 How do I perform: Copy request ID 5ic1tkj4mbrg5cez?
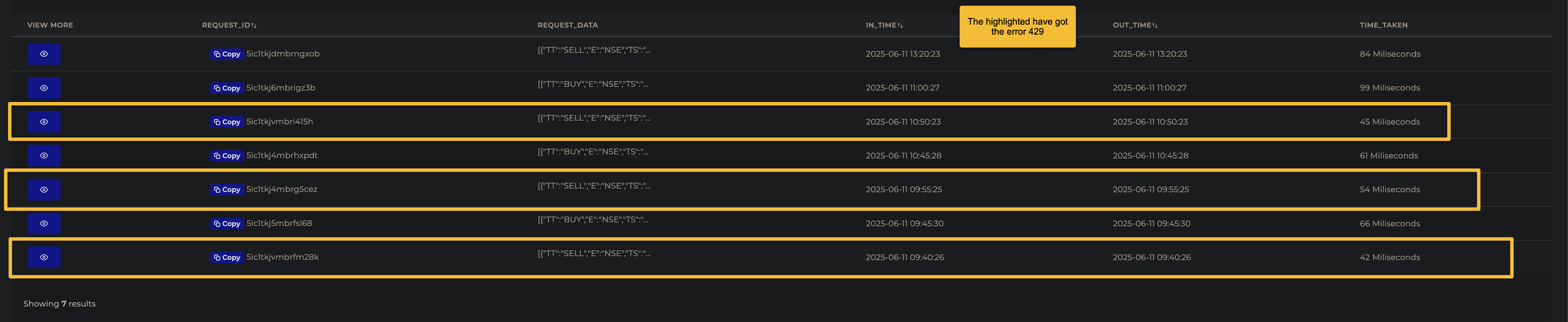coord(227,190)
